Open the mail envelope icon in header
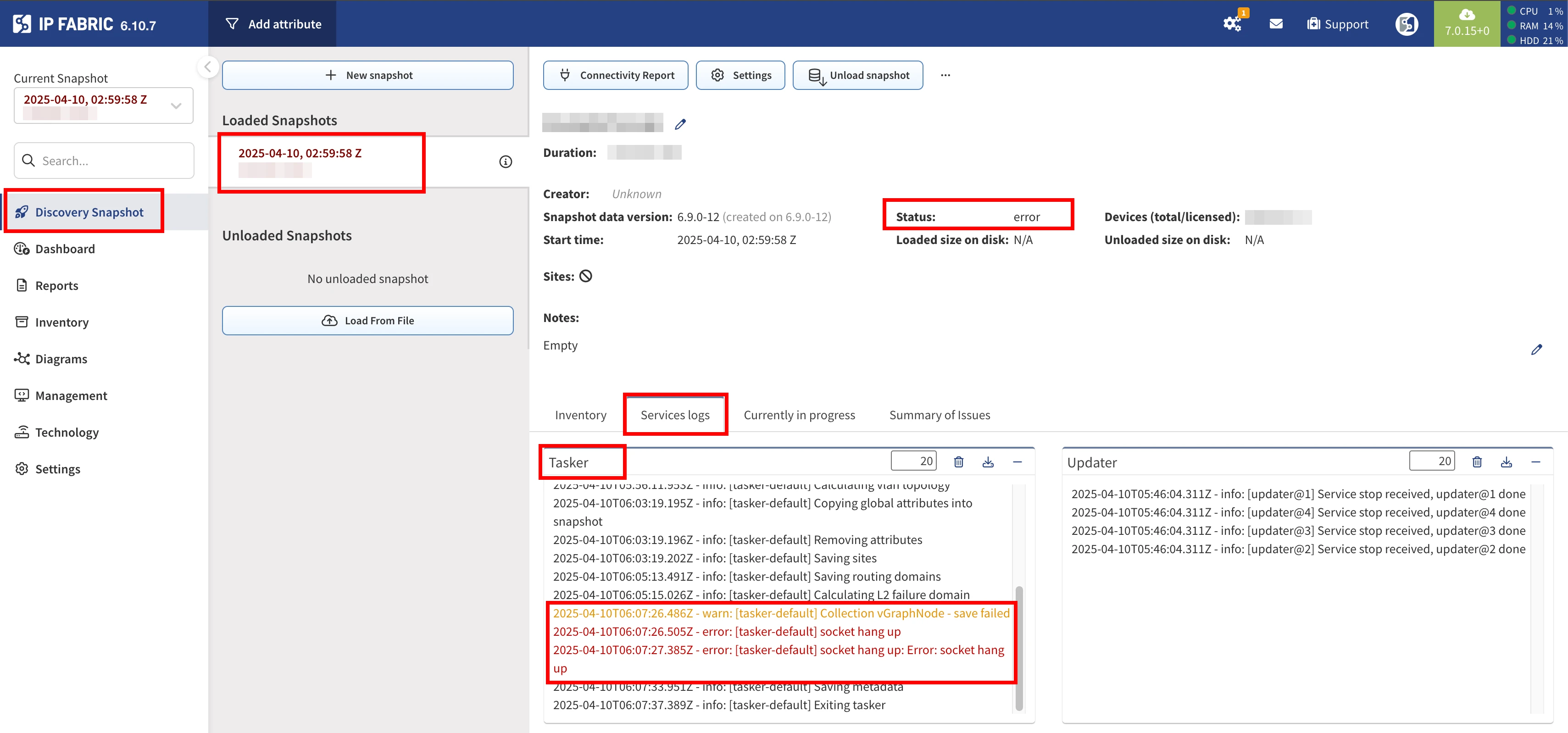This screenshot has height=733, width=1568. [1276, 24]
